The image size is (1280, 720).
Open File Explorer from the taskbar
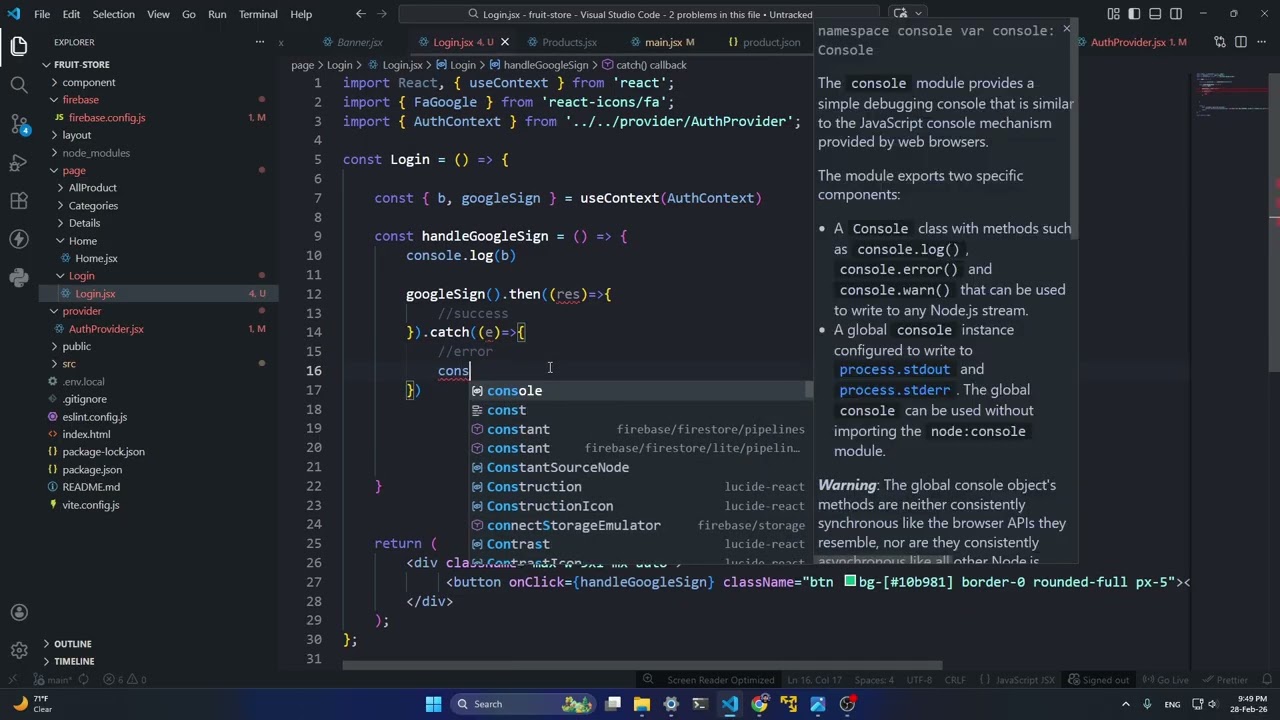click(642, 704)
